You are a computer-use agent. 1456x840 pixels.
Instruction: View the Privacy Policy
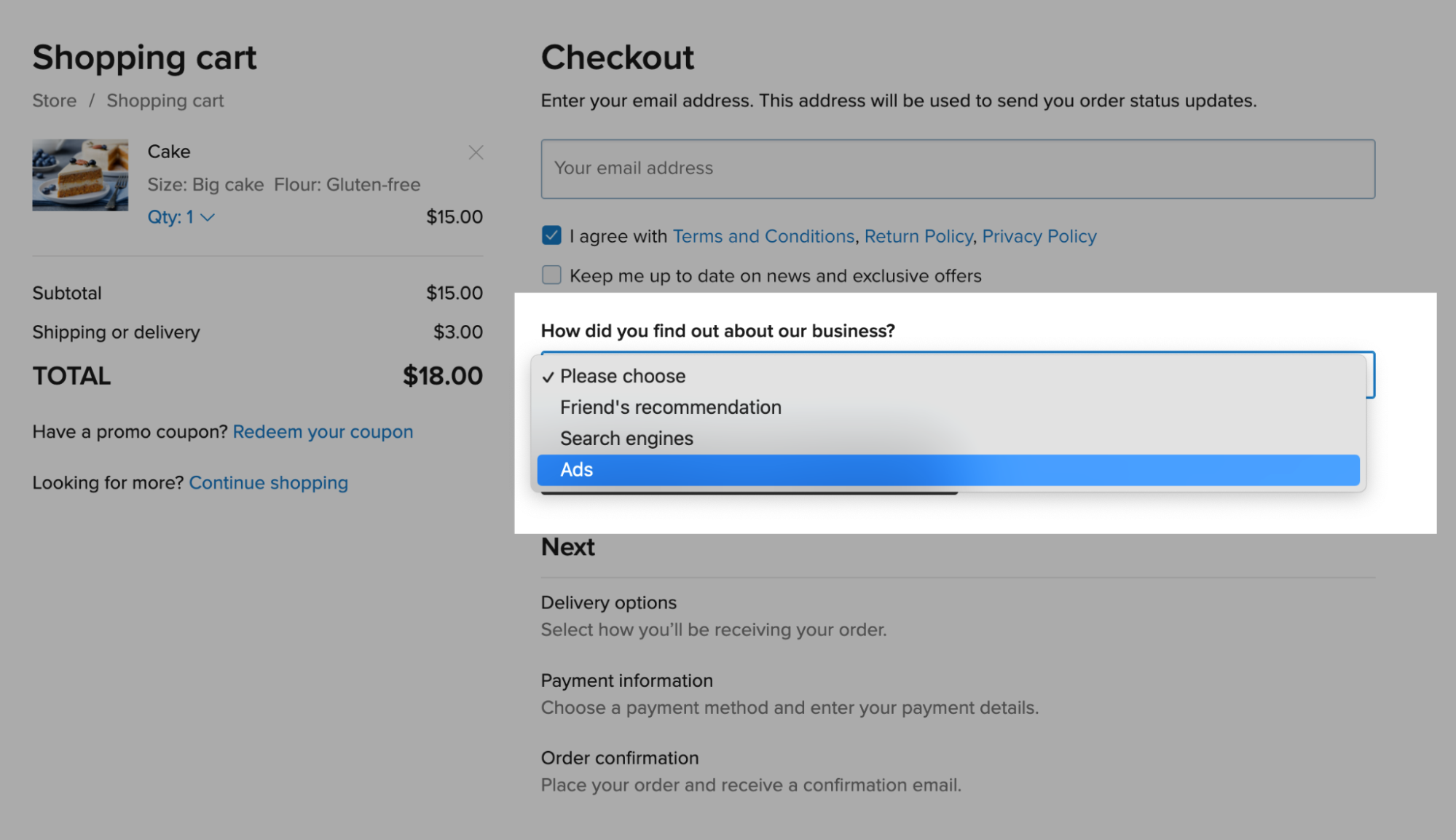1039,236
